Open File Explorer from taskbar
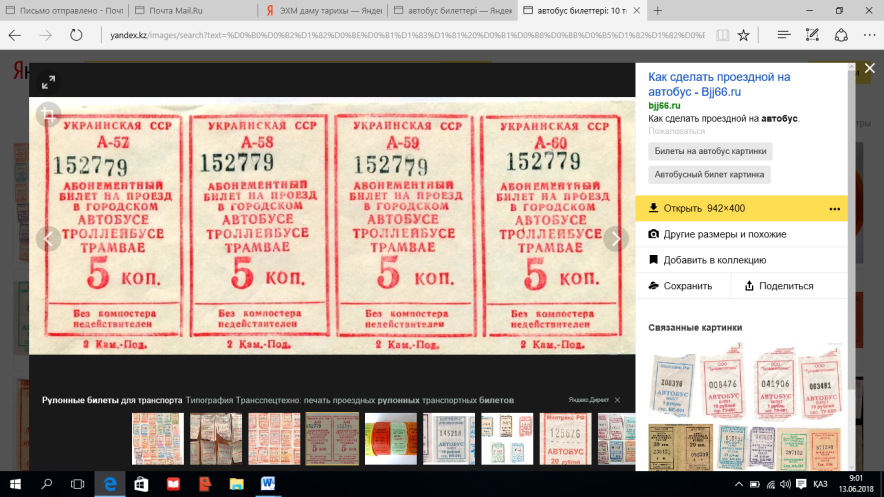Image resolution: width=884 pixels, height=497 pixels. (x=236, y=484)
